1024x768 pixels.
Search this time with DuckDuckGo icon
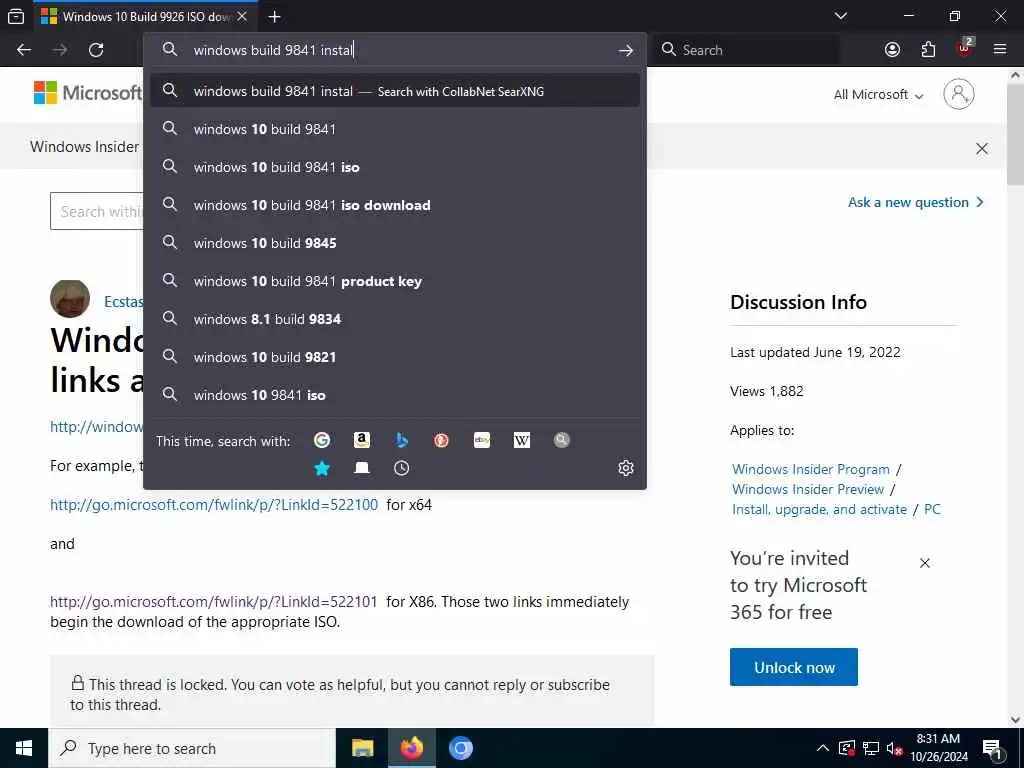point(441,440)
